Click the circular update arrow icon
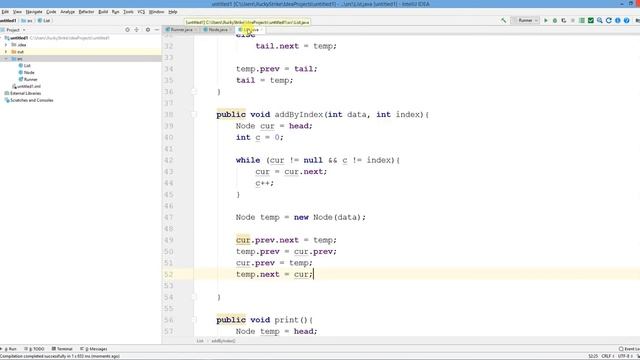This screenshot has height=360, width=640. coord(609,20)
